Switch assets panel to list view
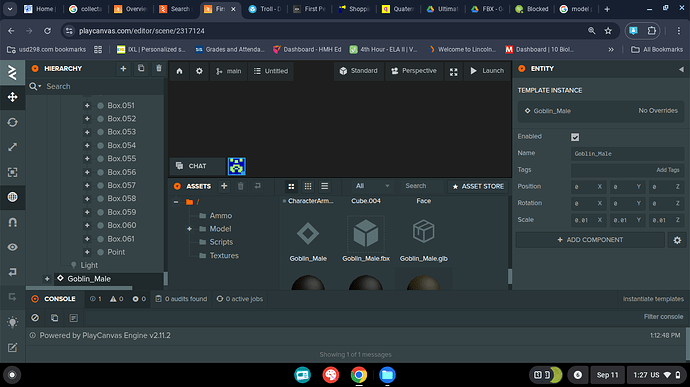 click(x=324, y=186)
